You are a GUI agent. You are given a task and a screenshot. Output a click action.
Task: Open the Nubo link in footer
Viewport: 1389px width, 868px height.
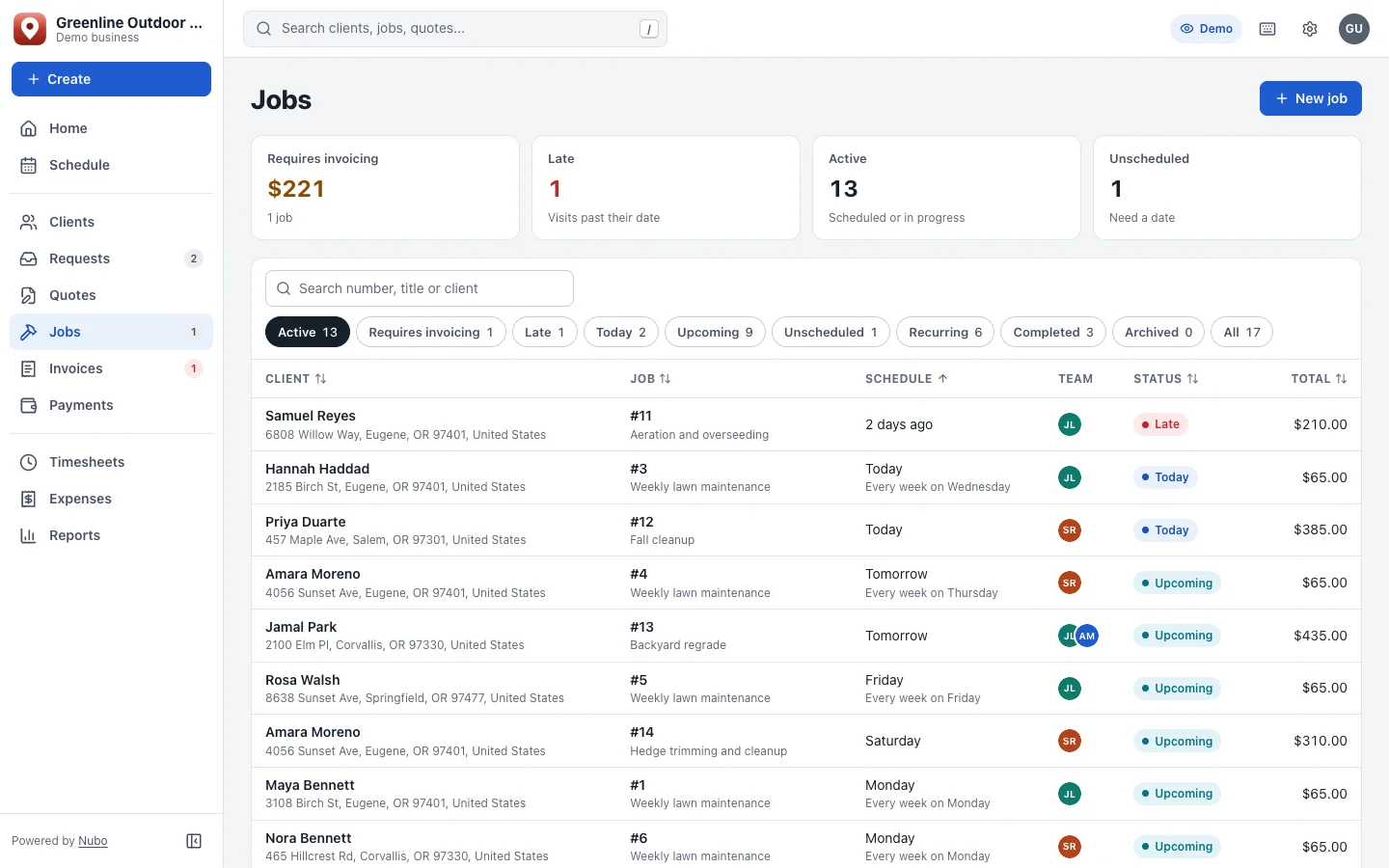click(x=93, y=841)
